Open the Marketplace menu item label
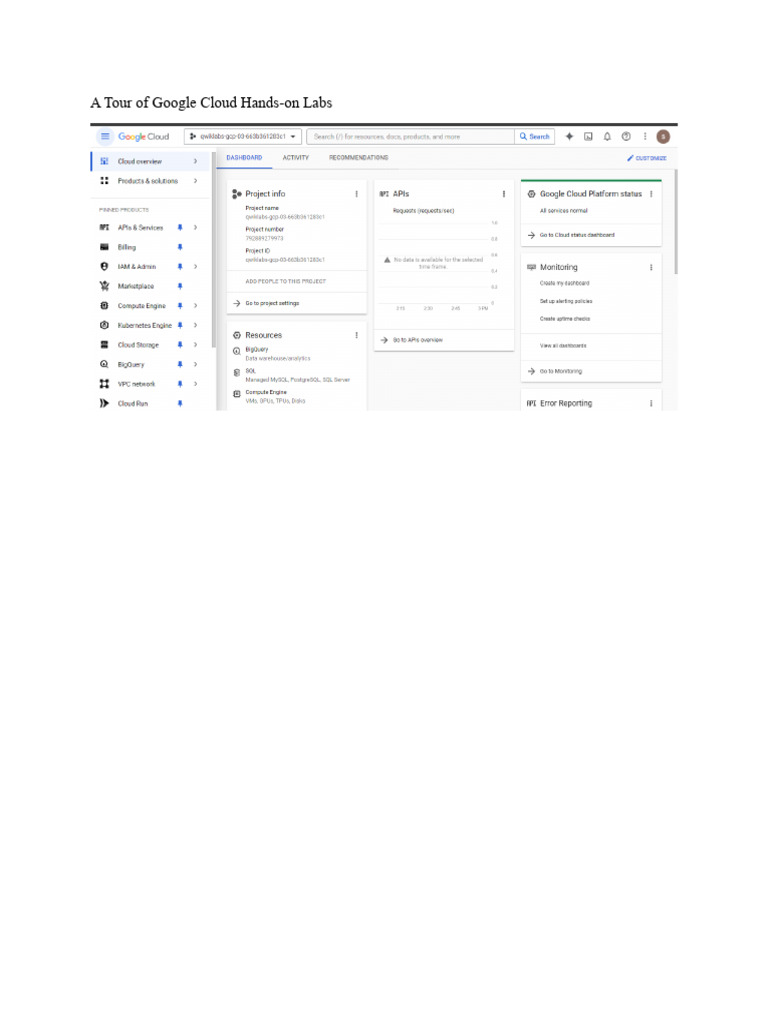Screen dimensions: 768x1024 136,286
